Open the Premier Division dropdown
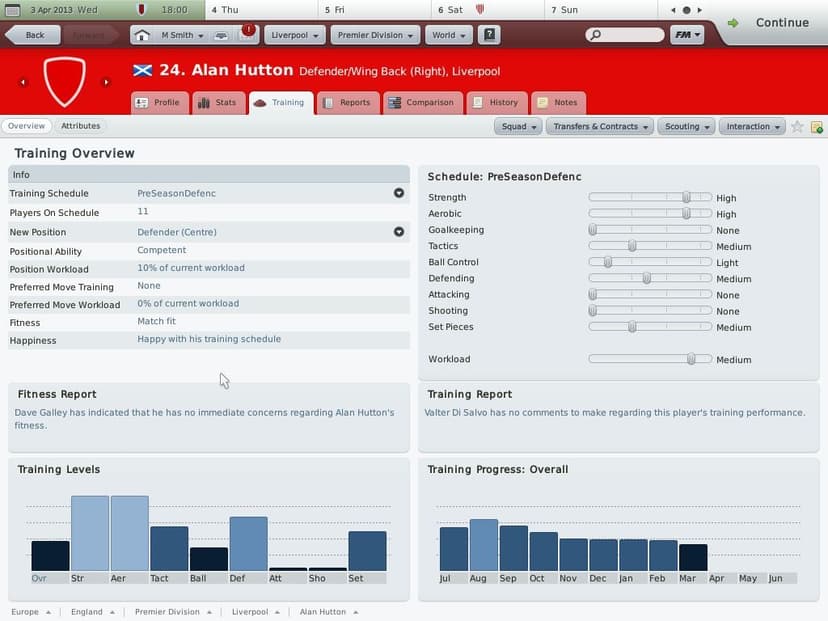Screen dimensions: 828x621 pos(375,35)
